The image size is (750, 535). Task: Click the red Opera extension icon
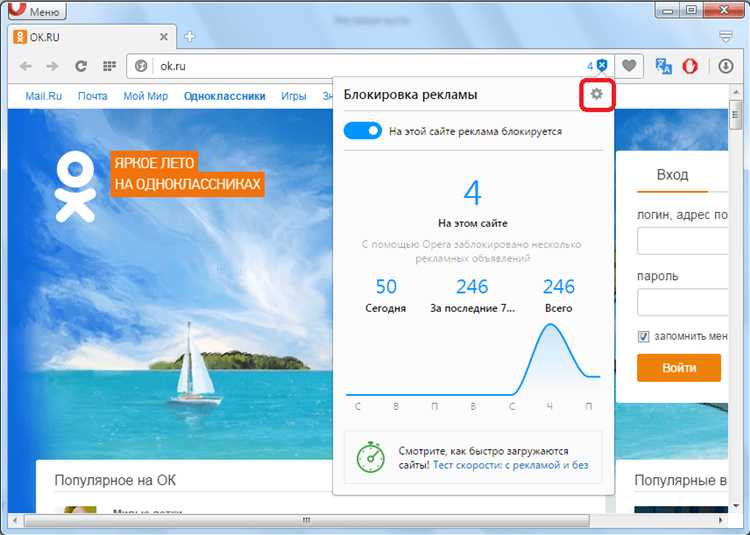pyautogui.click(x=690, y=66)
